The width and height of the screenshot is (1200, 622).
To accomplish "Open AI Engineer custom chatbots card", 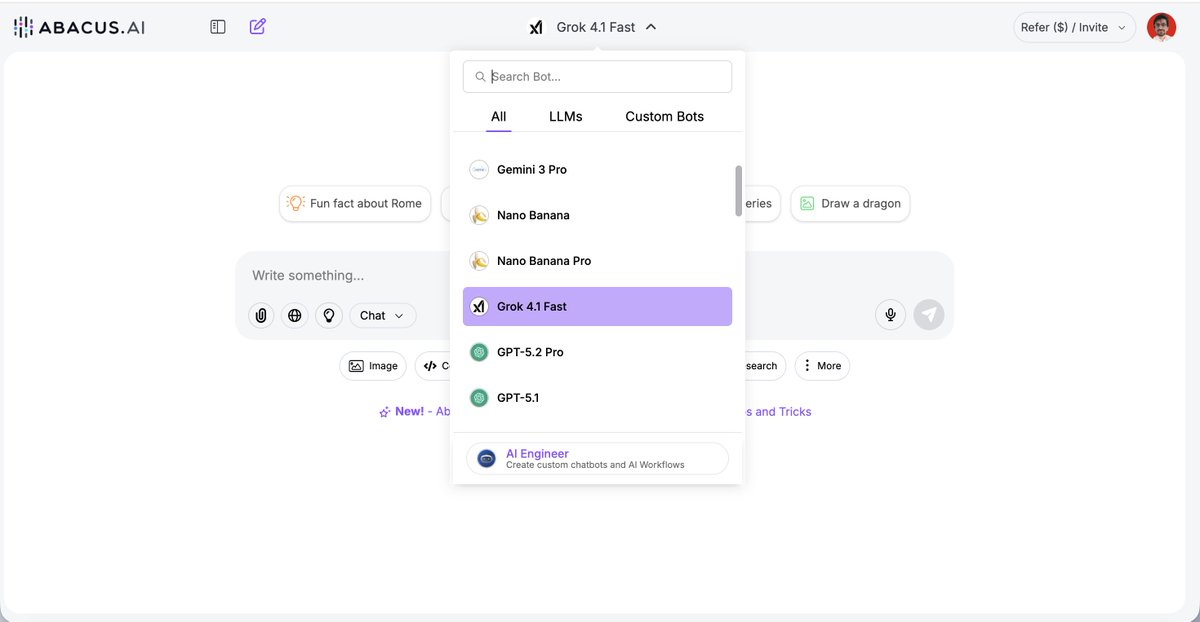I will click(597, 459).
